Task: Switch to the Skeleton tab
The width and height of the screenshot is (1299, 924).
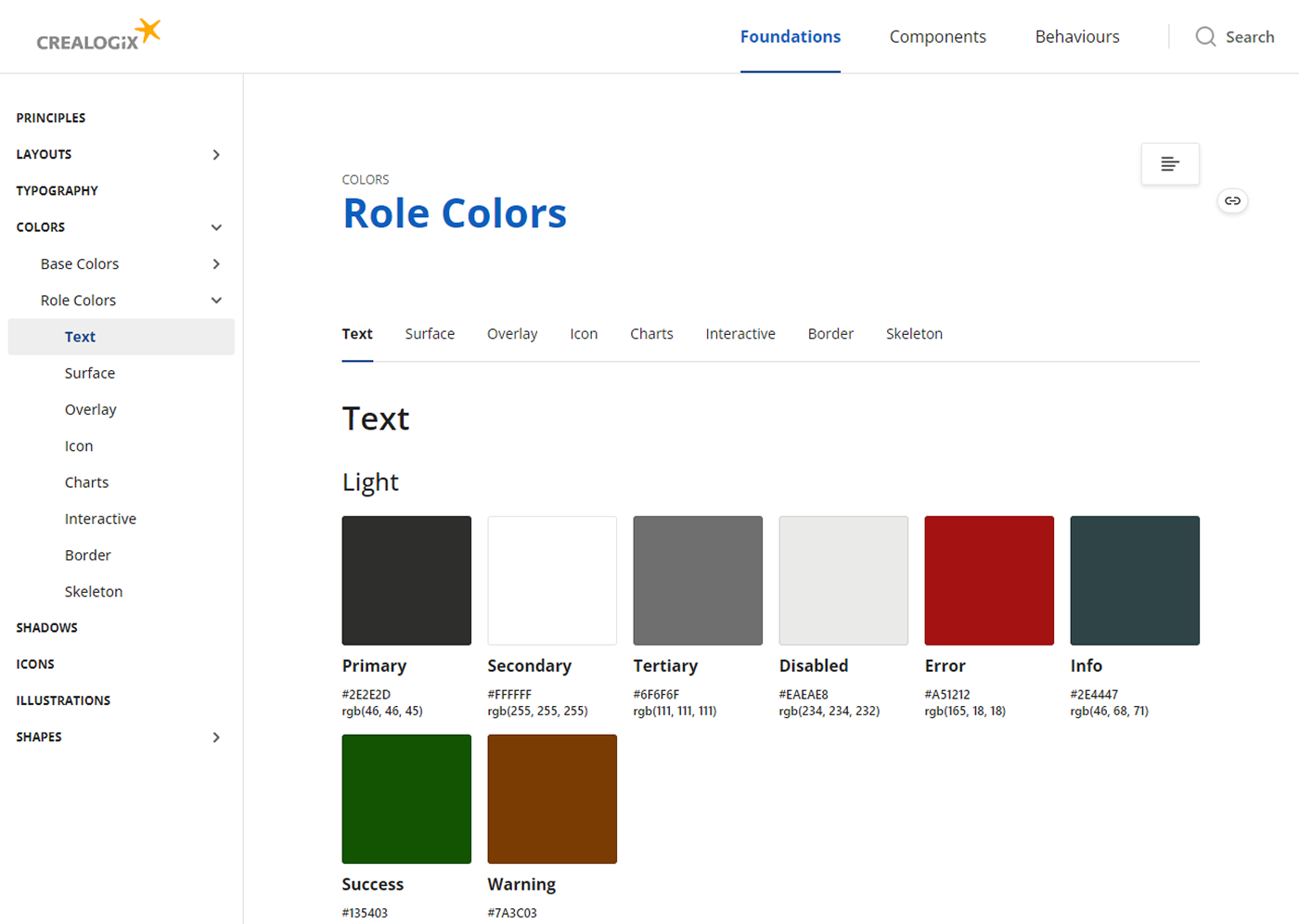Action: tap(914, 334)
